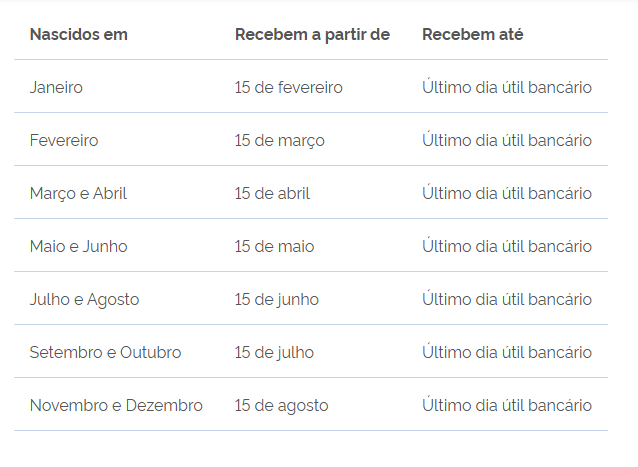Select the '15 de agosto' date
This screenshot has width=638, height=467.
coord(281,406)
